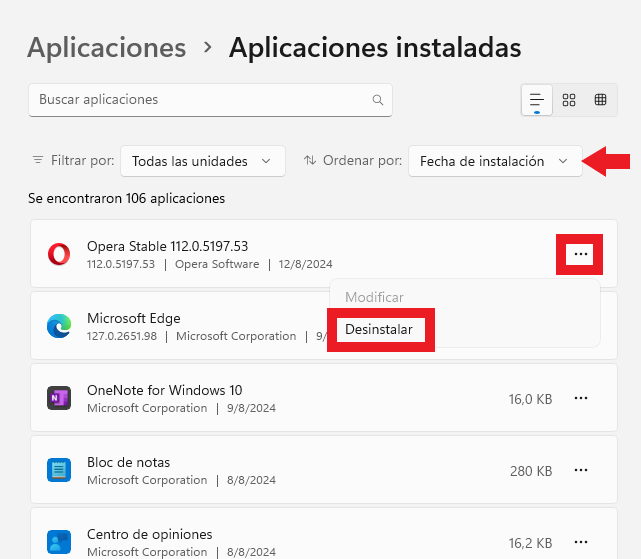The width and height of the screenshot is (641, 559).
Task: Open the Fecha de instalación sort dropdown
Action: coord(495,161)
